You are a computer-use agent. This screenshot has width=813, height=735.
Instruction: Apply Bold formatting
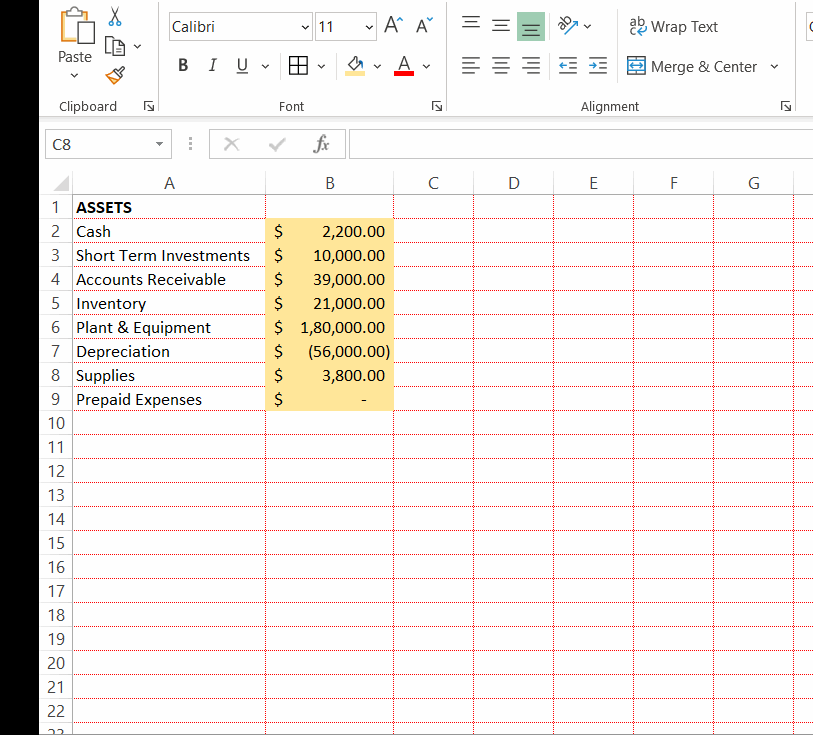(x=183, y=65)
